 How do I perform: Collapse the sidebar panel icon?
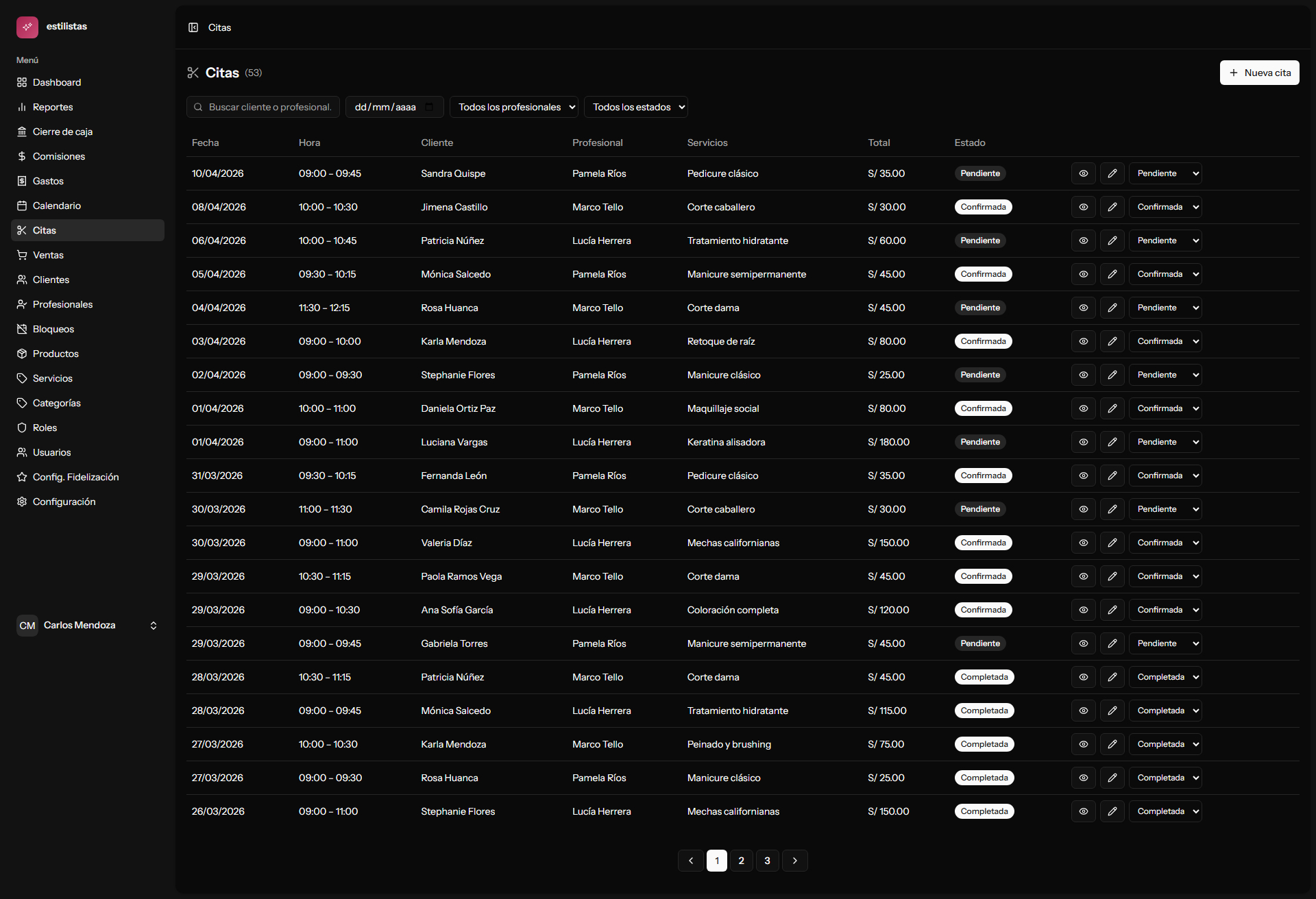pos(193,27)
